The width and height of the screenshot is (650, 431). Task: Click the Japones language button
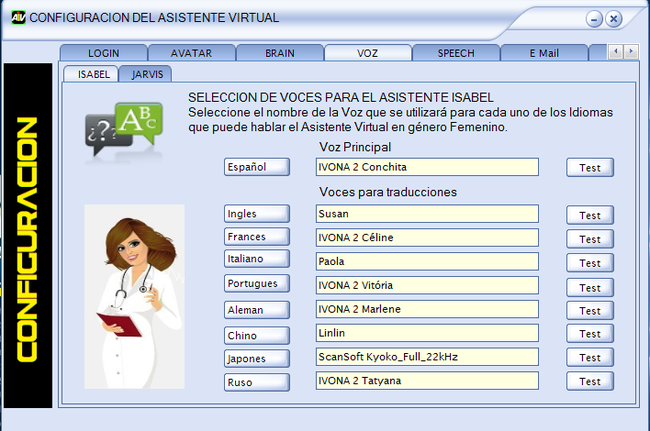point(257,359)
